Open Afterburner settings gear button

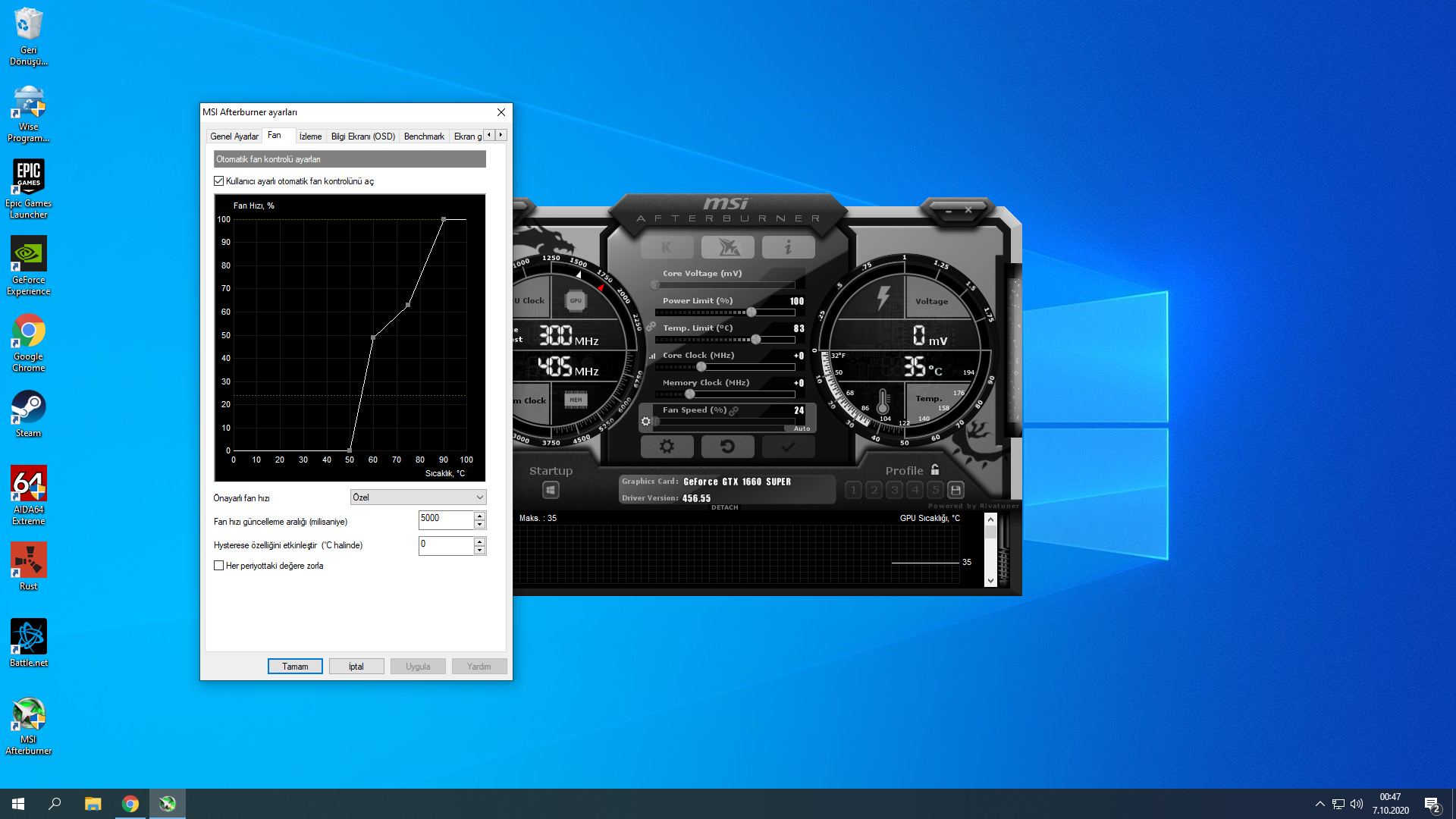(x=667, y=447)
